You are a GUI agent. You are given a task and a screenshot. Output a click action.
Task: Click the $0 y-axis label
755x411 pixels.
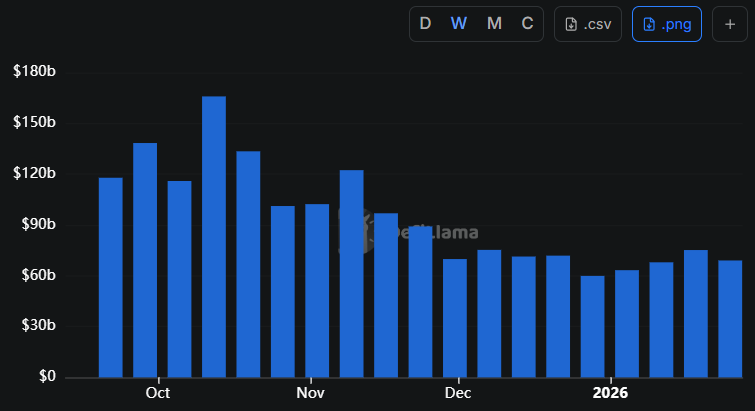point(46,377)
